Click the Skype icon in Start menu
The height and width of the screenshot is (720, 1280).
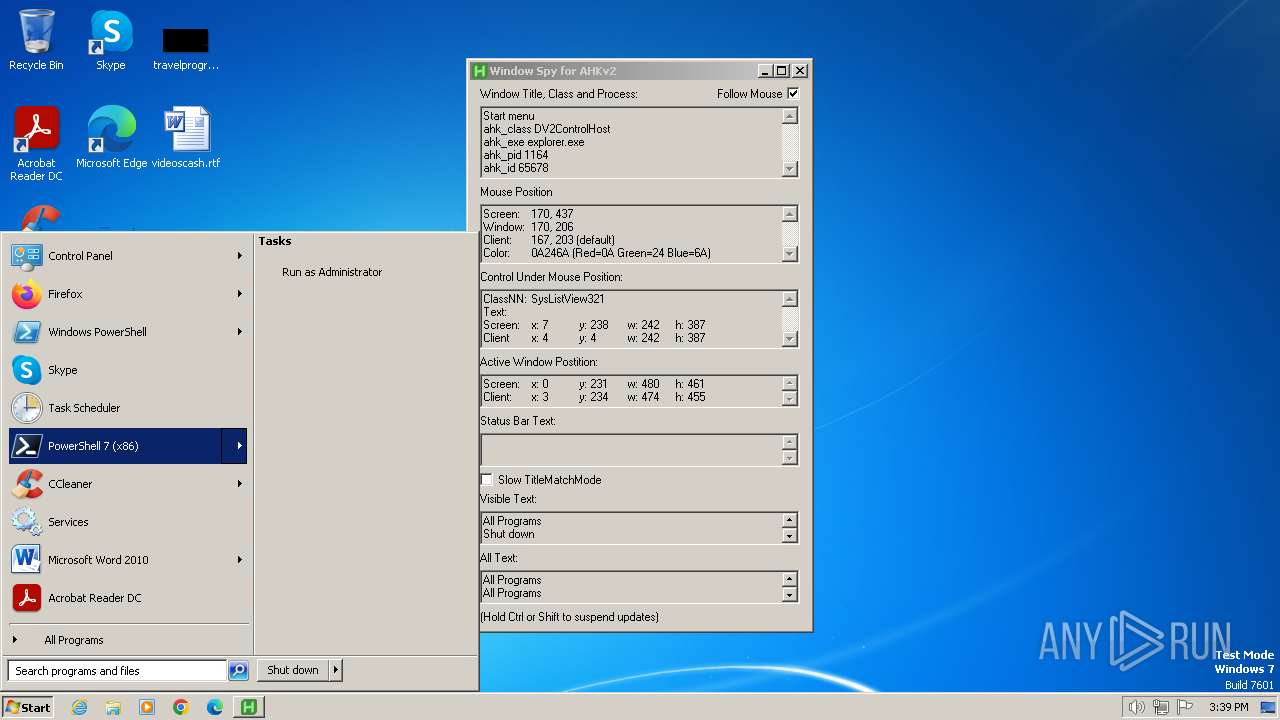pos(27,370)
